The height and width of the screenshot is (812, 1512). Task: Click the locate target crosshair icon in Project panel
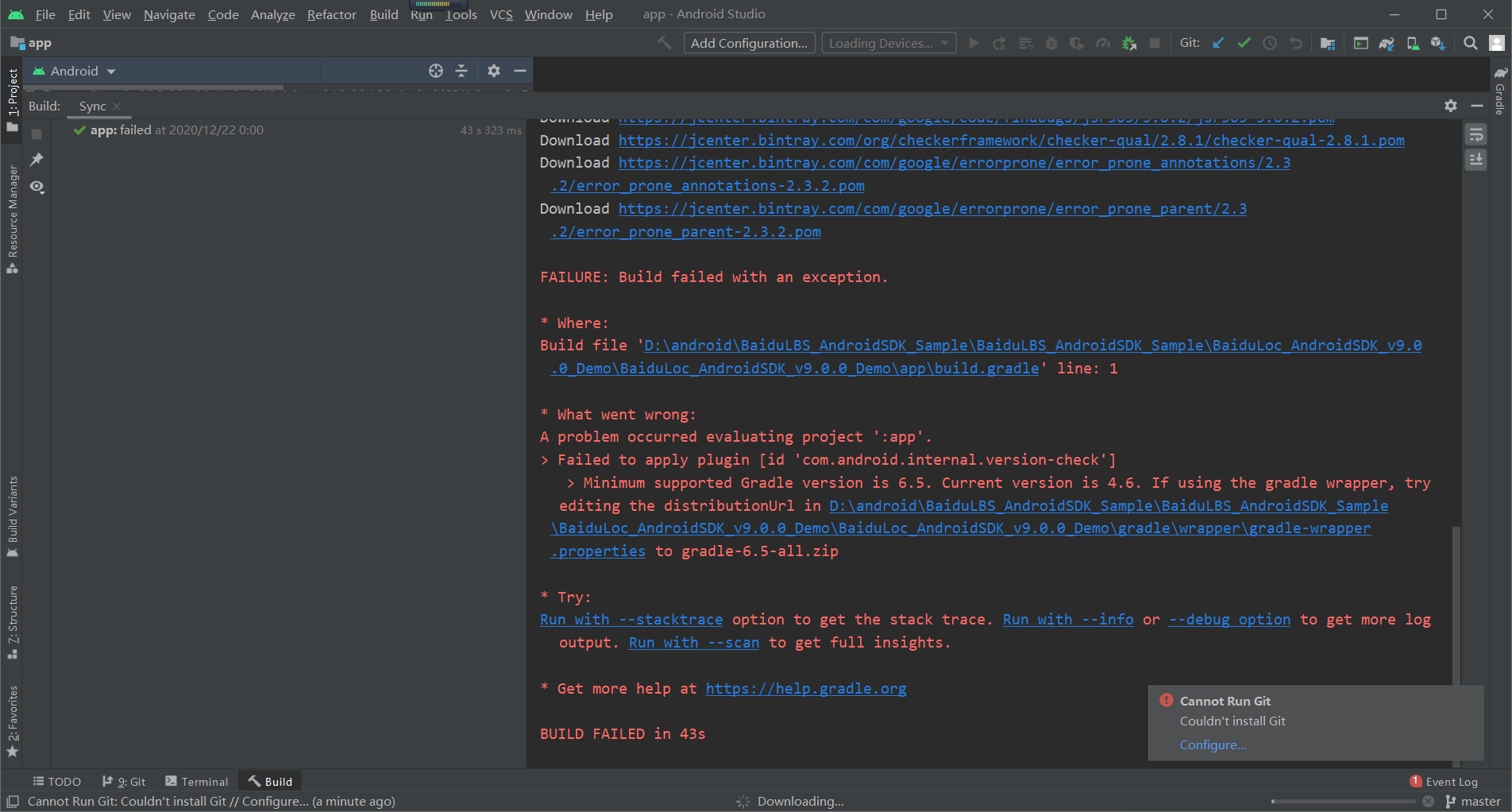click(x=435, y=71)
